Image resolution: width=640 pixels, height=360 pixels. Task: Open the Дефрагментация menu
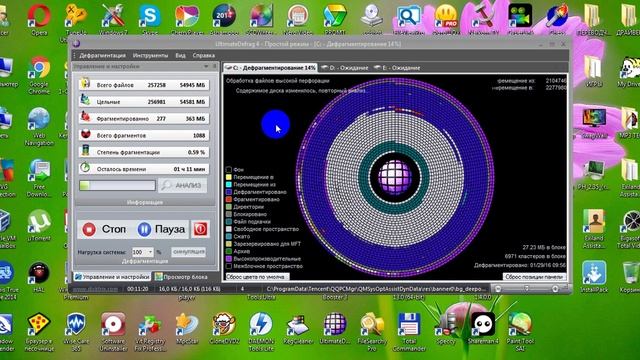(x=102, y=56)
